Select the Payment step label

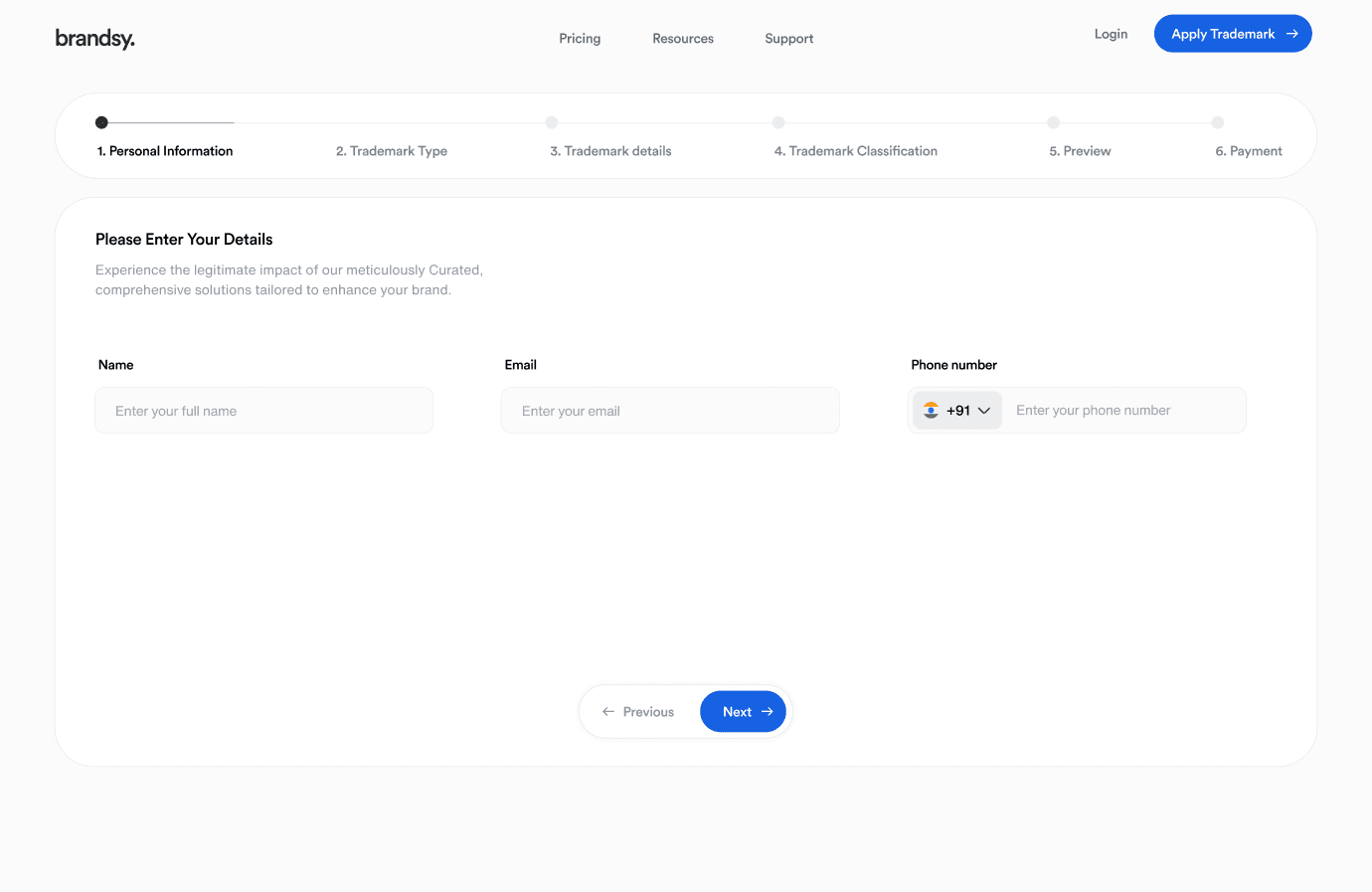tap(1249, 151)
